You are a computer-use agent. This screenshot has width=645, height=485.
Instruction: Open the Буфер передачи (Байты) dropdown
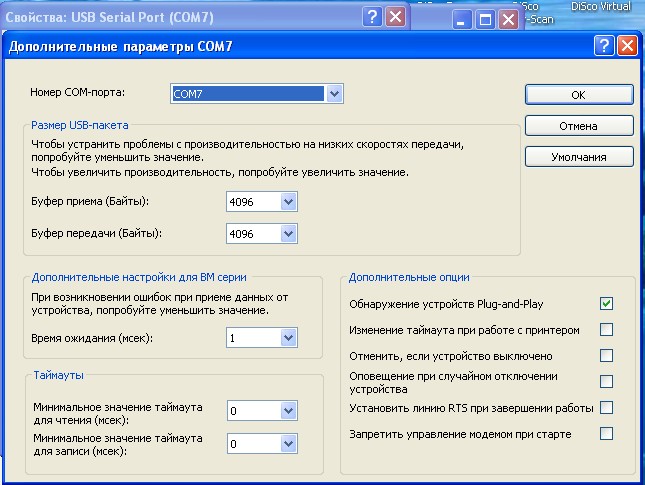(289, 233)
